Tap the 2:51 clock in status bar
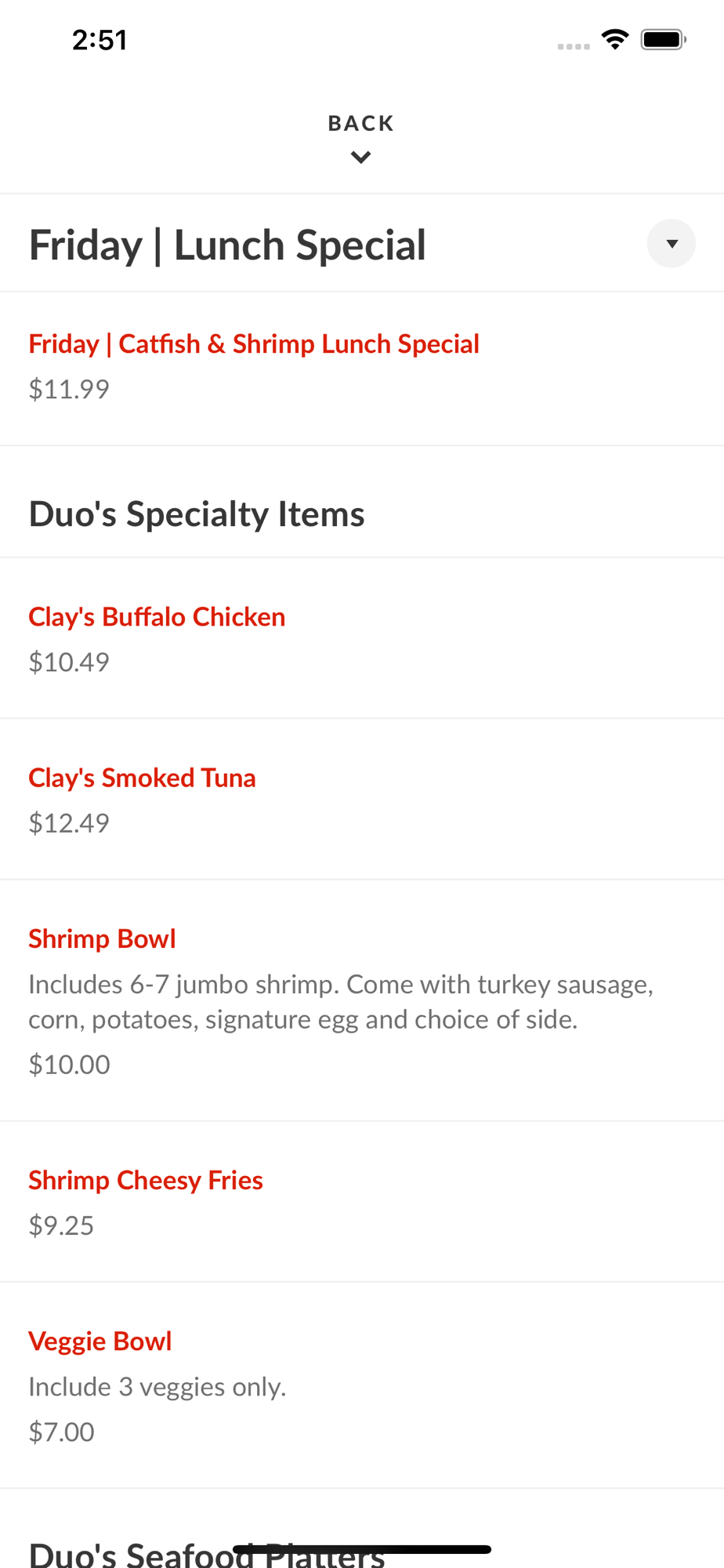 click(100, 40)
